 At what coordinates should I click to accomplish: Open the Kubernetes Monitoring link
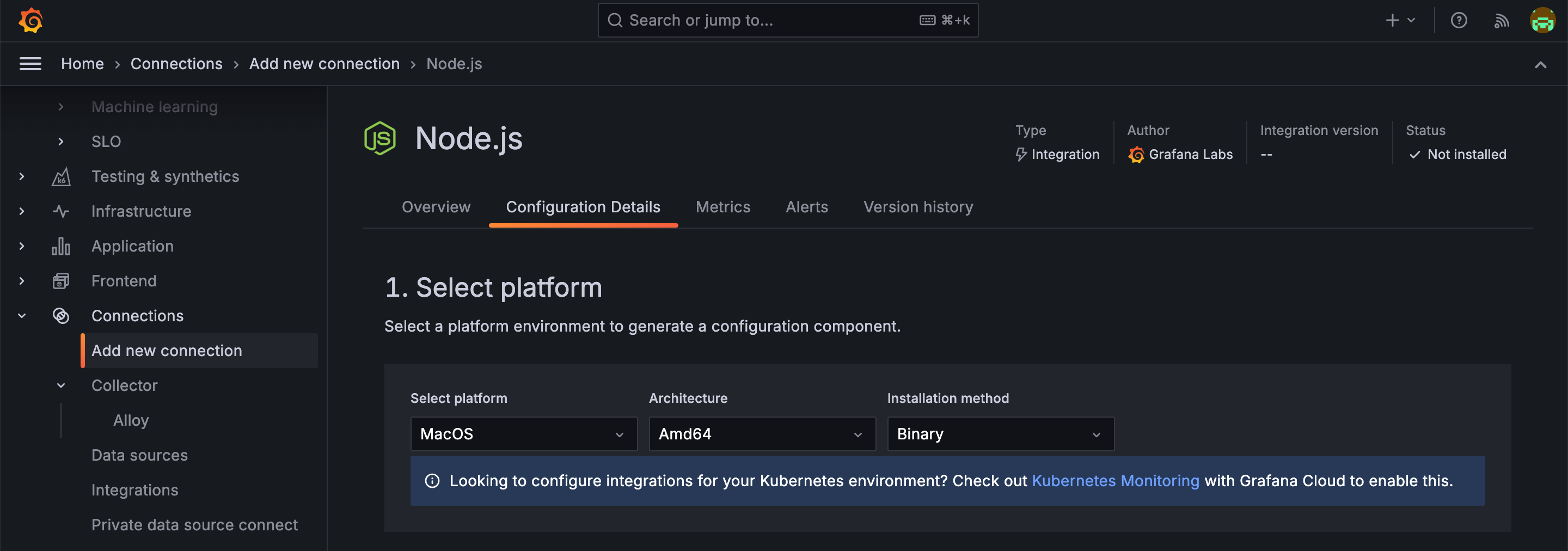1115,481
